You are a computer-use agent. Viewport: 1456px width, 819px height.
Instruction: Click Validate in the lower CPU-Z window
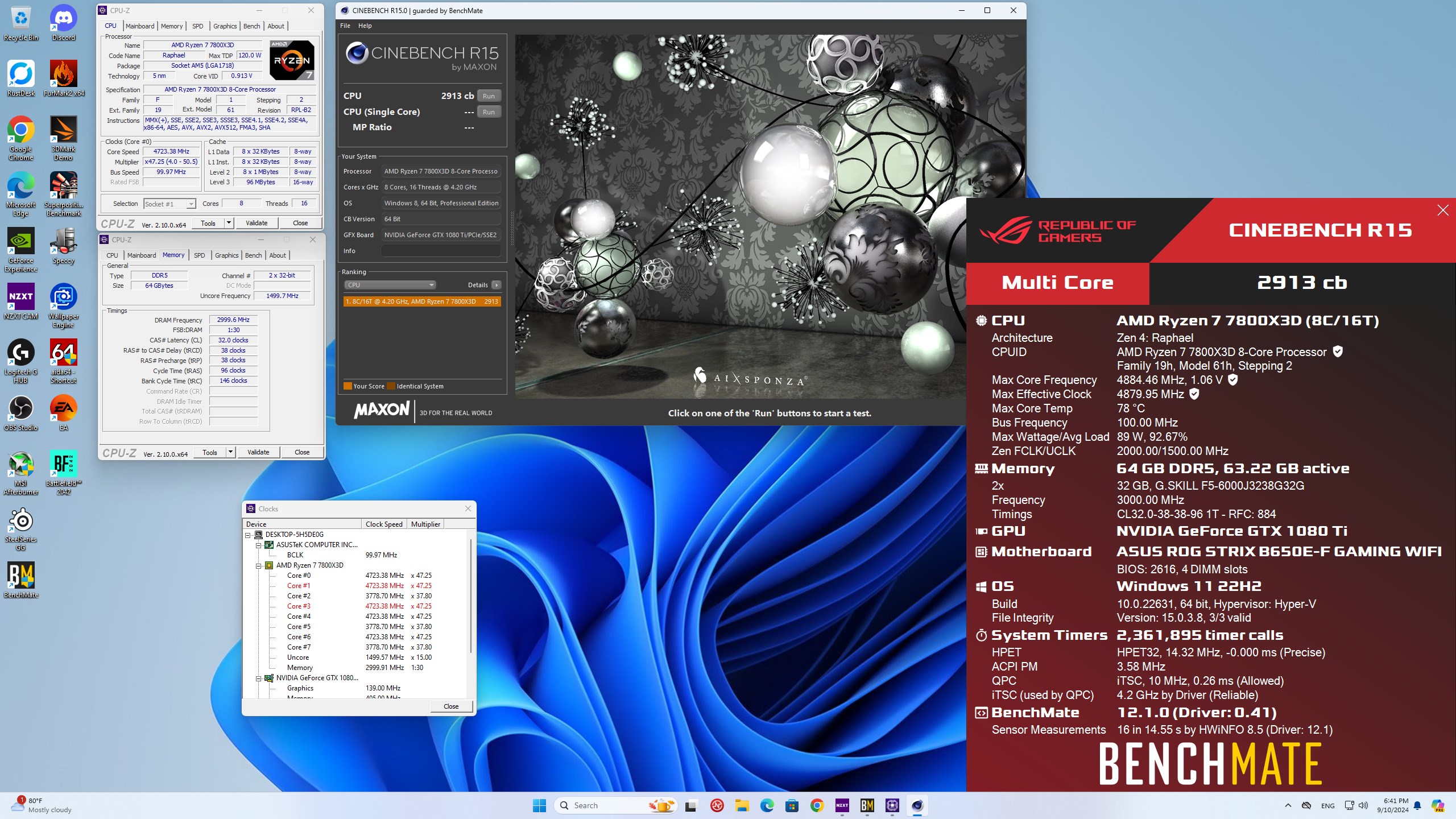click(x=258, y=452)
